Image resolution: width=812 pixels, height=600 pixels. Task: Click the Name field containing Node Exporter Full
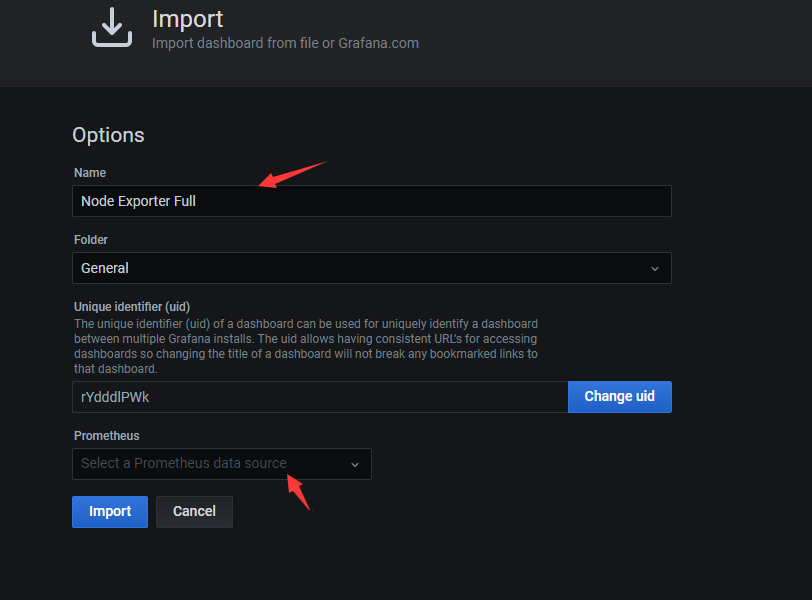click(x=371, y=201)
